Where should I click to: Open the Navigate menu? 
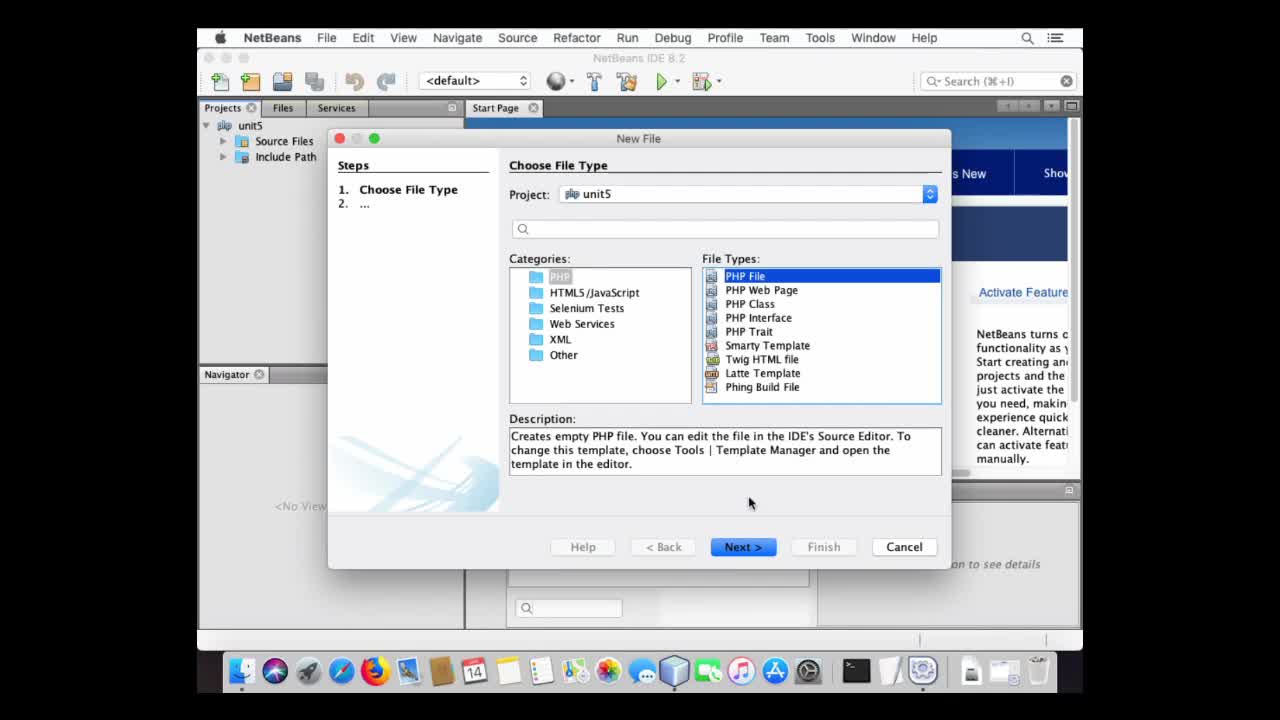[457, 38]
